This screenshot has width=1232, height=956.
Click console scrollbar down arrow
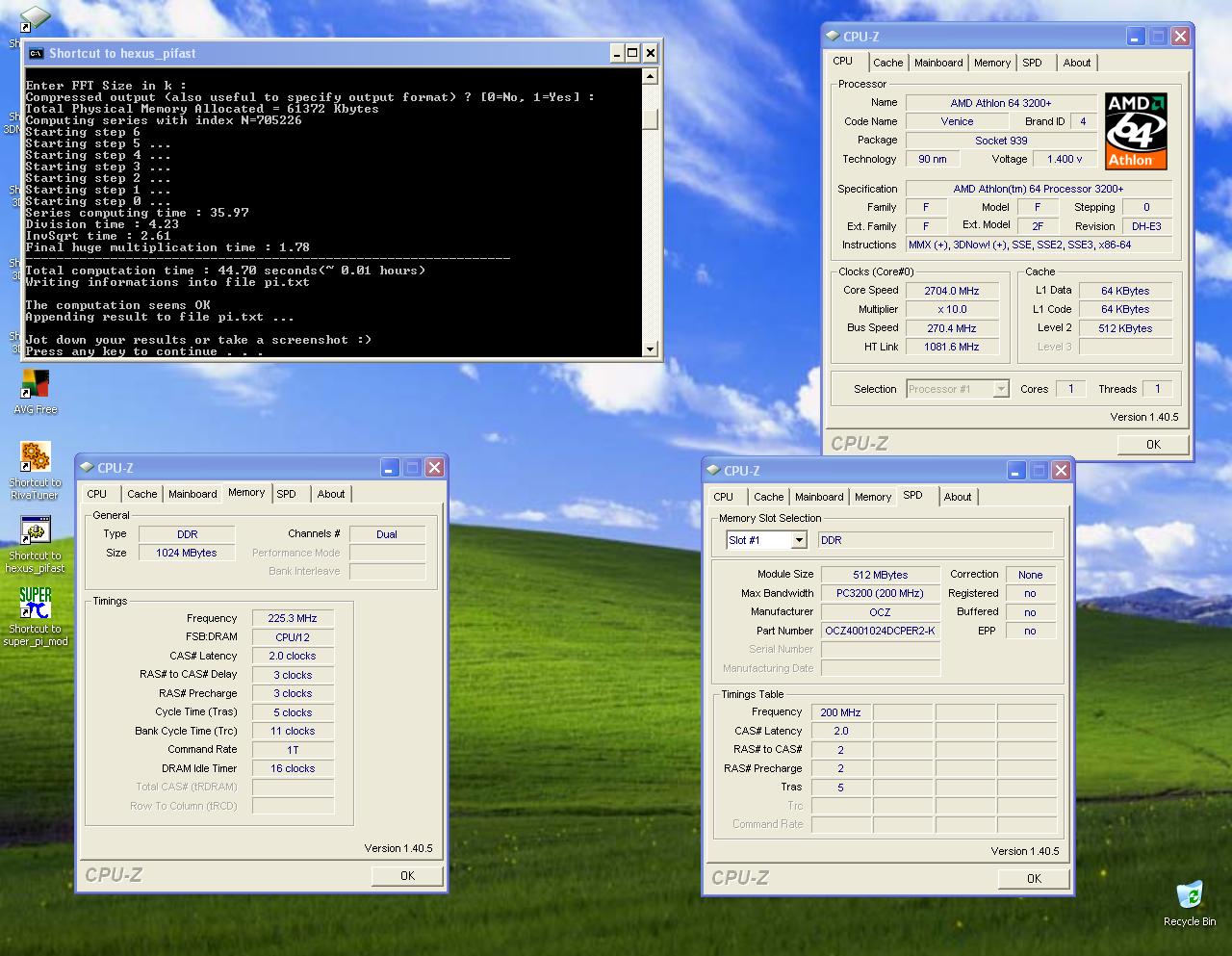pyautogui.click(x=650, y=349)
